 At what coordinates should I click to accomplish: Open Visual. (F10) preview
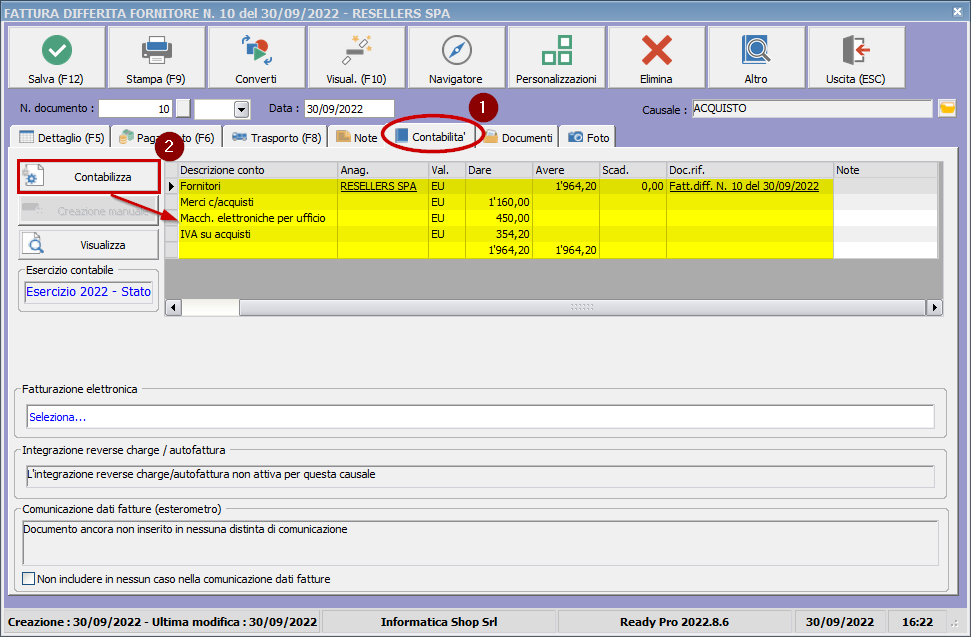click(x=357, y=58)
